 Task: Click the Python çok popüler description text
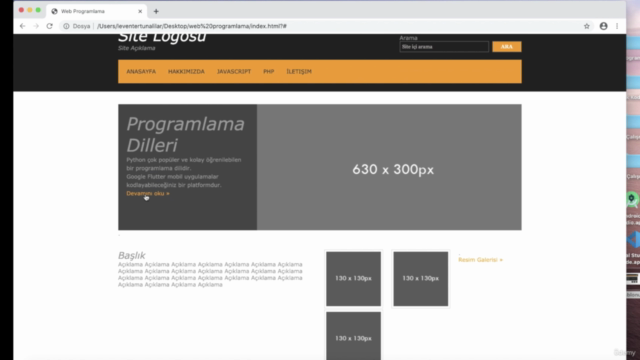pos(184,164)
